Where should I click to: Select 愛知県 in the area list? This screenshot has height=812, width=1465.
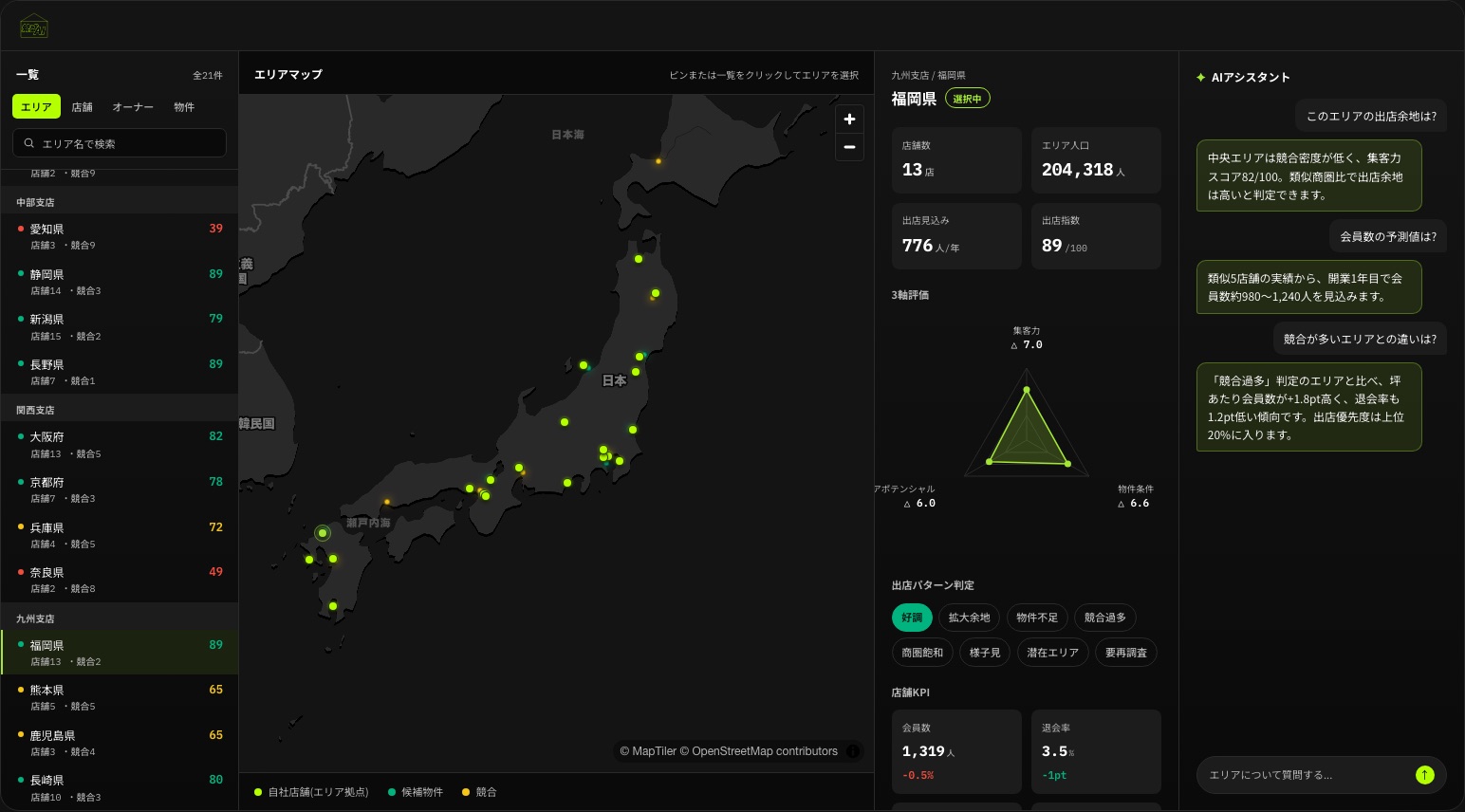[120, 236]
